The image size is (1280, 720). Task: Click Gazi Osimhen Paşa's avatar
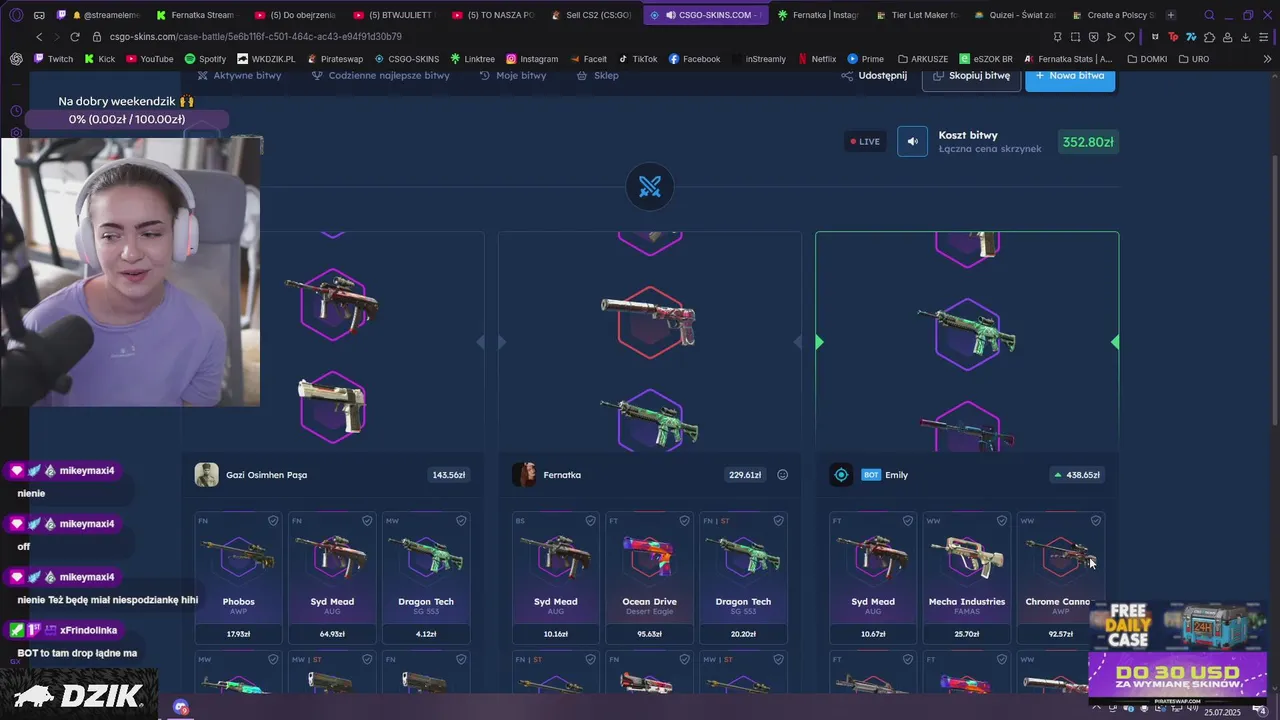click(x=207, y=475)
